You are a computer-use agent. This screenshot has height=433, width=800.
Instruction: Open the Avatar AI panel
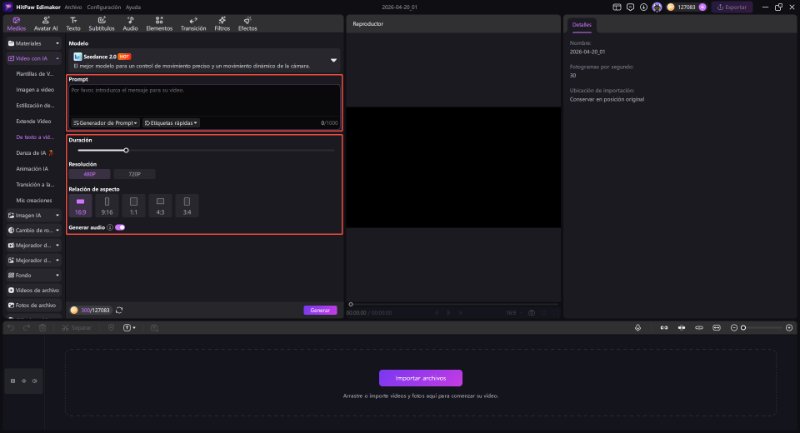tap(45, 23)
